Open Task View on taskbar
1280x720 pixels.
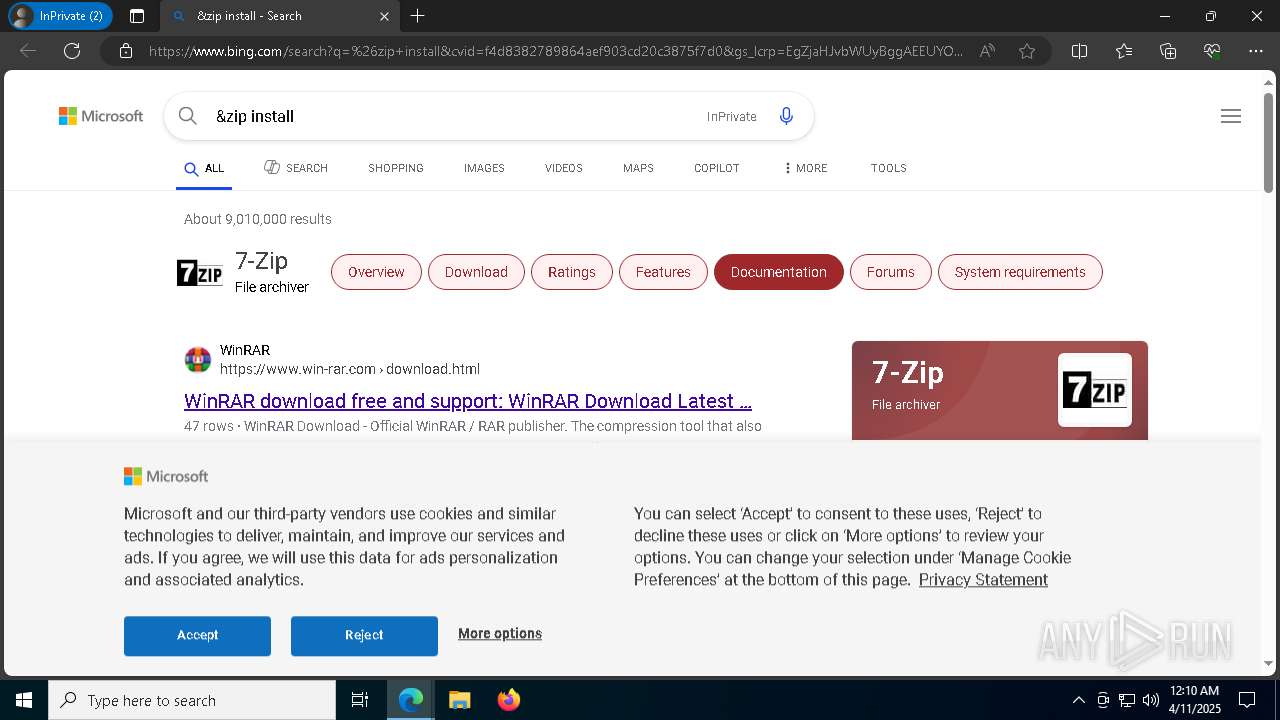[x=360, y=700]
